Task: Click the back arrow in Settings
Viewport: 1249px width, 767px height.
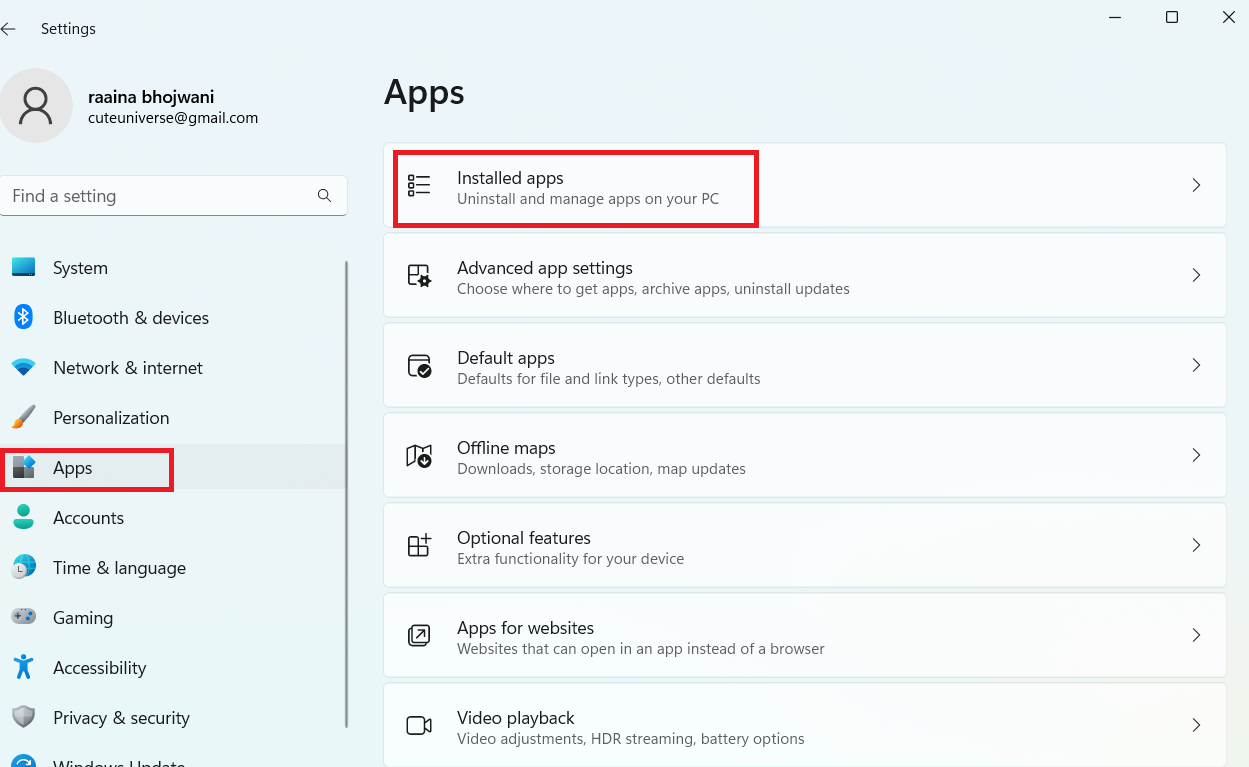Action: click(9, 29)
